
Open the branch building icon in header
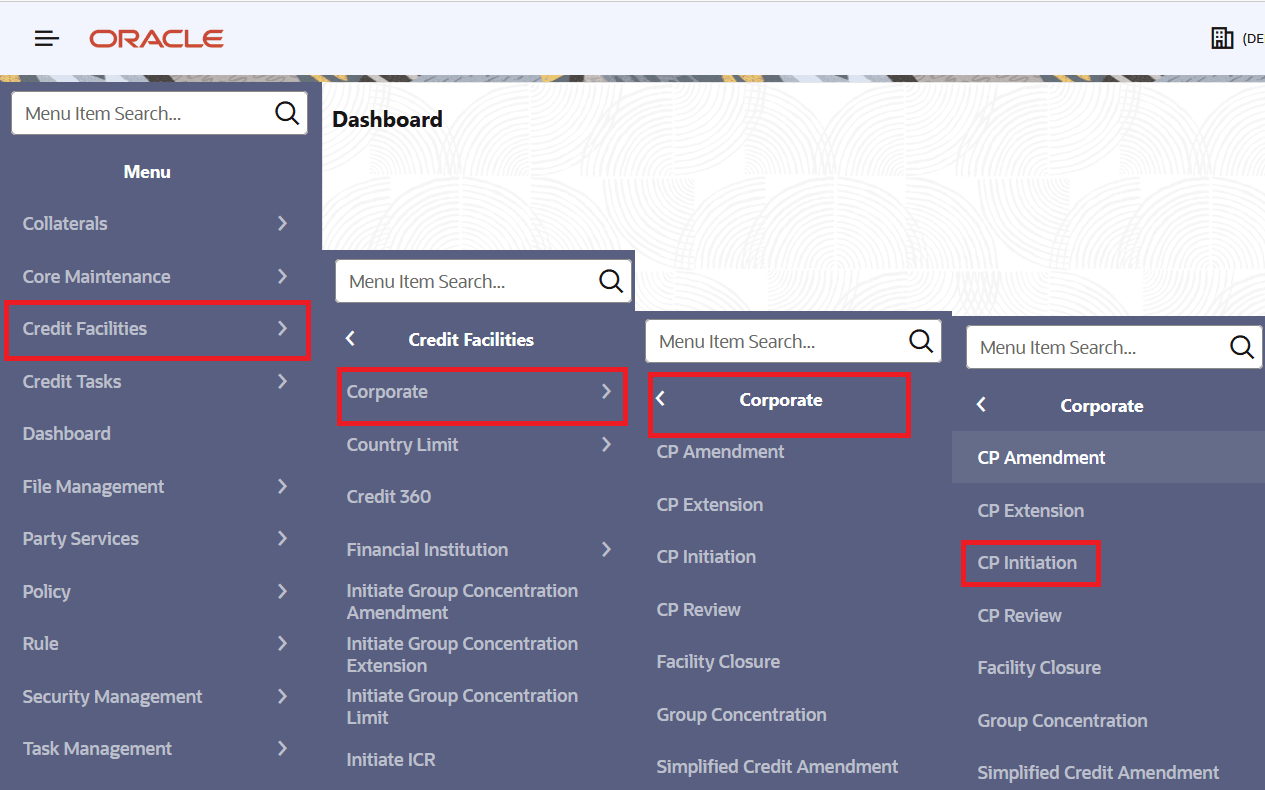(1222, 38)
